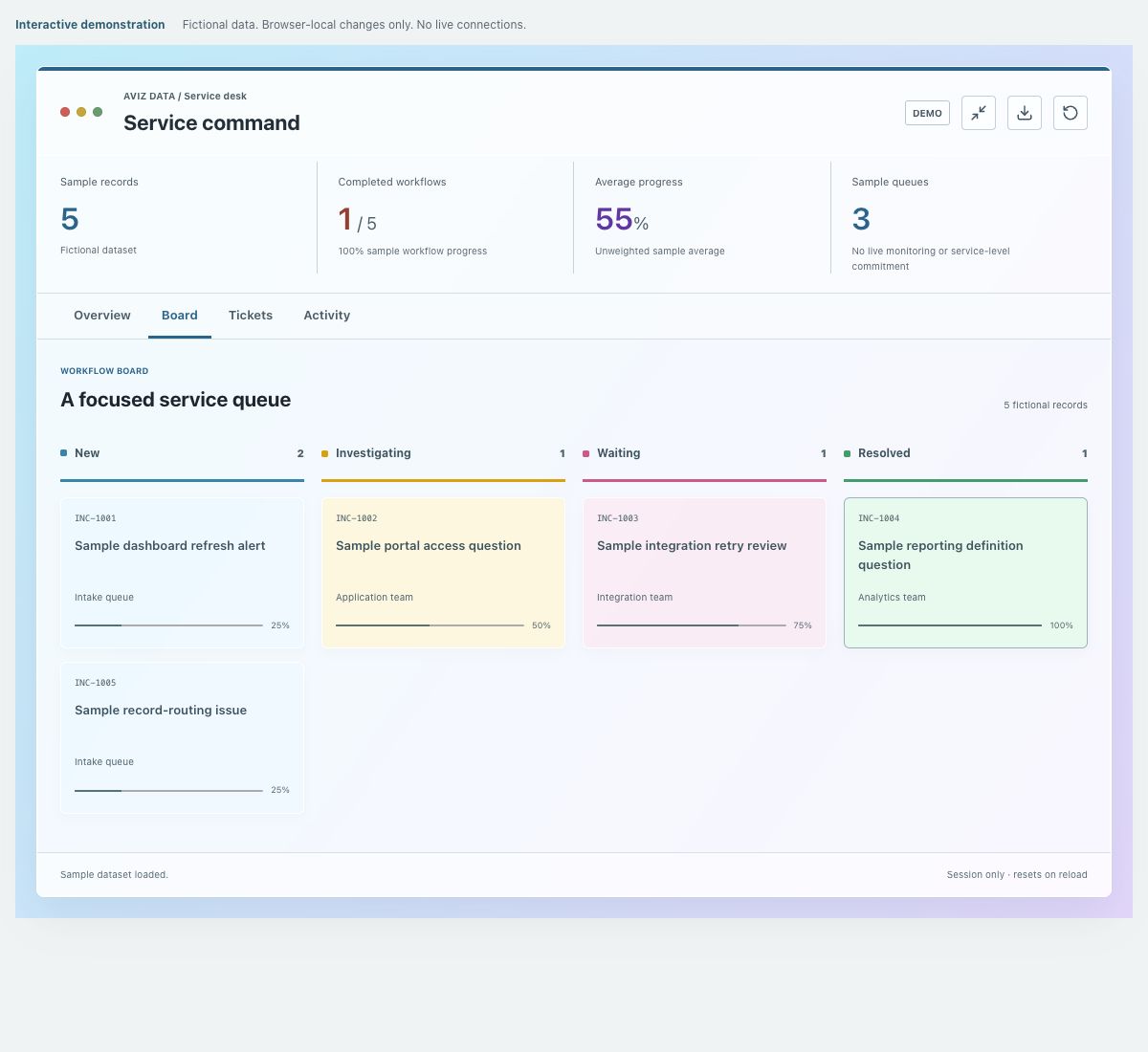Click the New column header

[182, 453]
